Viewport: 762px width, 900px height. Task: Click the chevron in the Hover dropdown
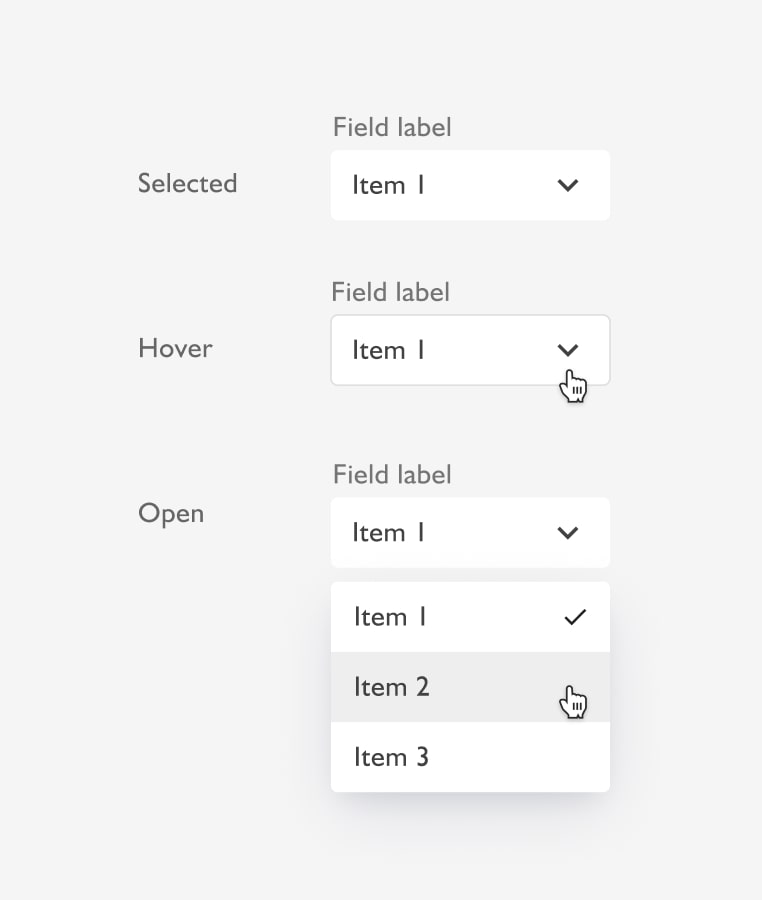(567, 350)
